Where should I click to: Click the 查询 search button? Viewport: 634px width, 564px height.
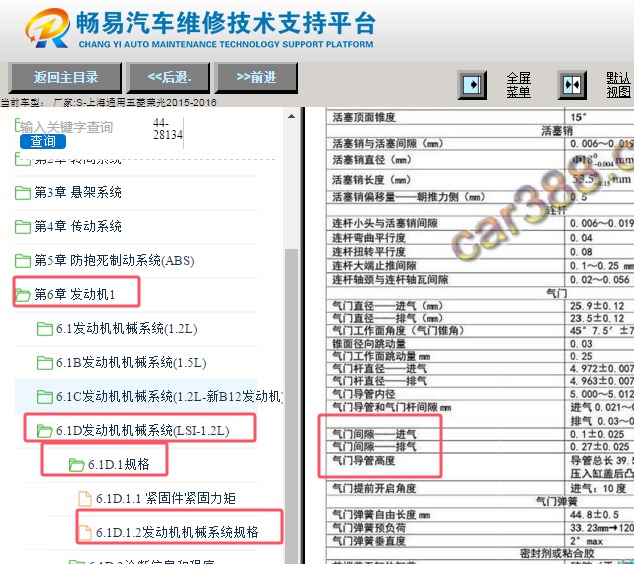point(43,141)
